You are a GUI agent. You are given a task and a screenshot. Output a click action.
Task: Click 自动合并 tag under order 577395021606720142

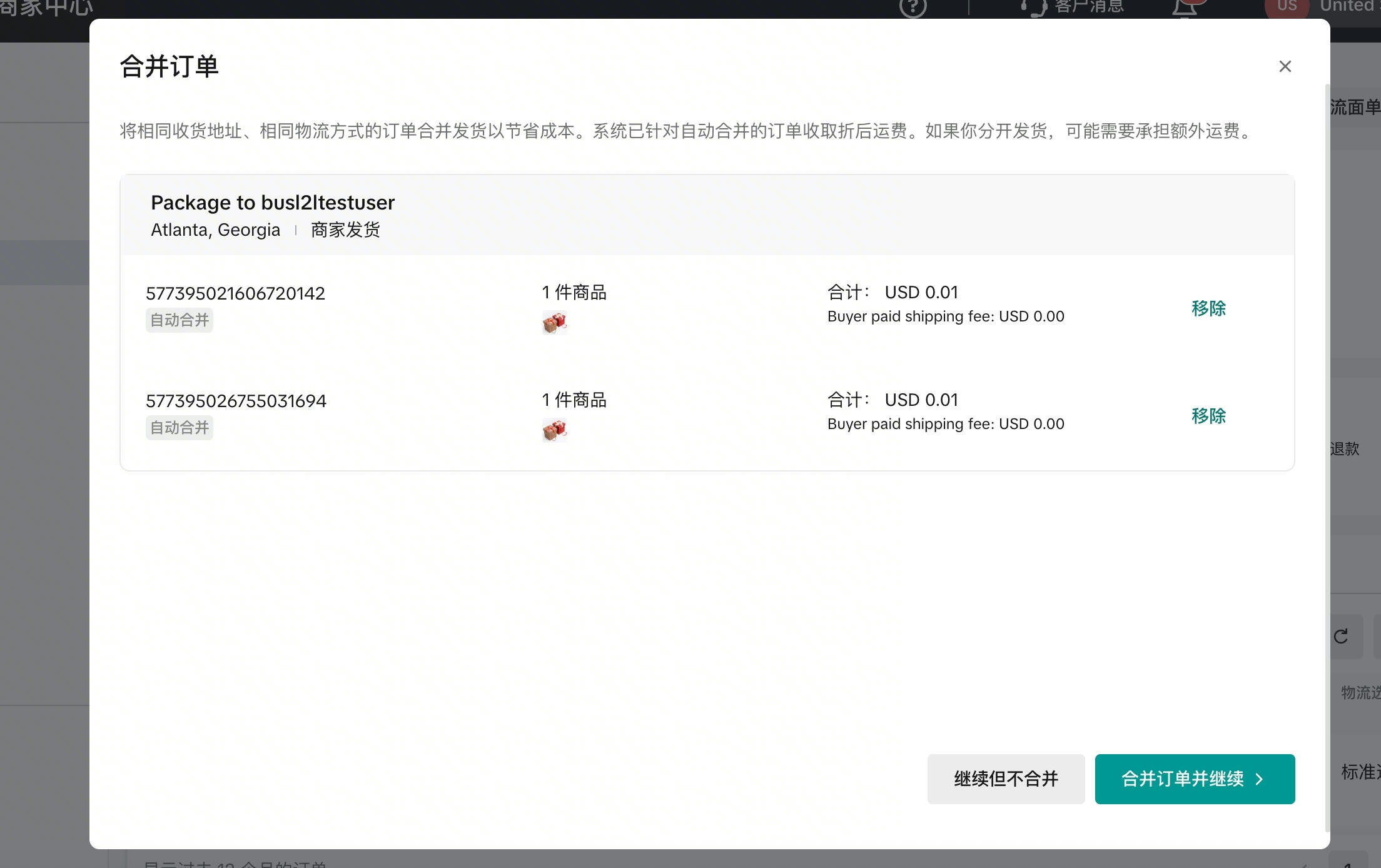click(180, 320)
